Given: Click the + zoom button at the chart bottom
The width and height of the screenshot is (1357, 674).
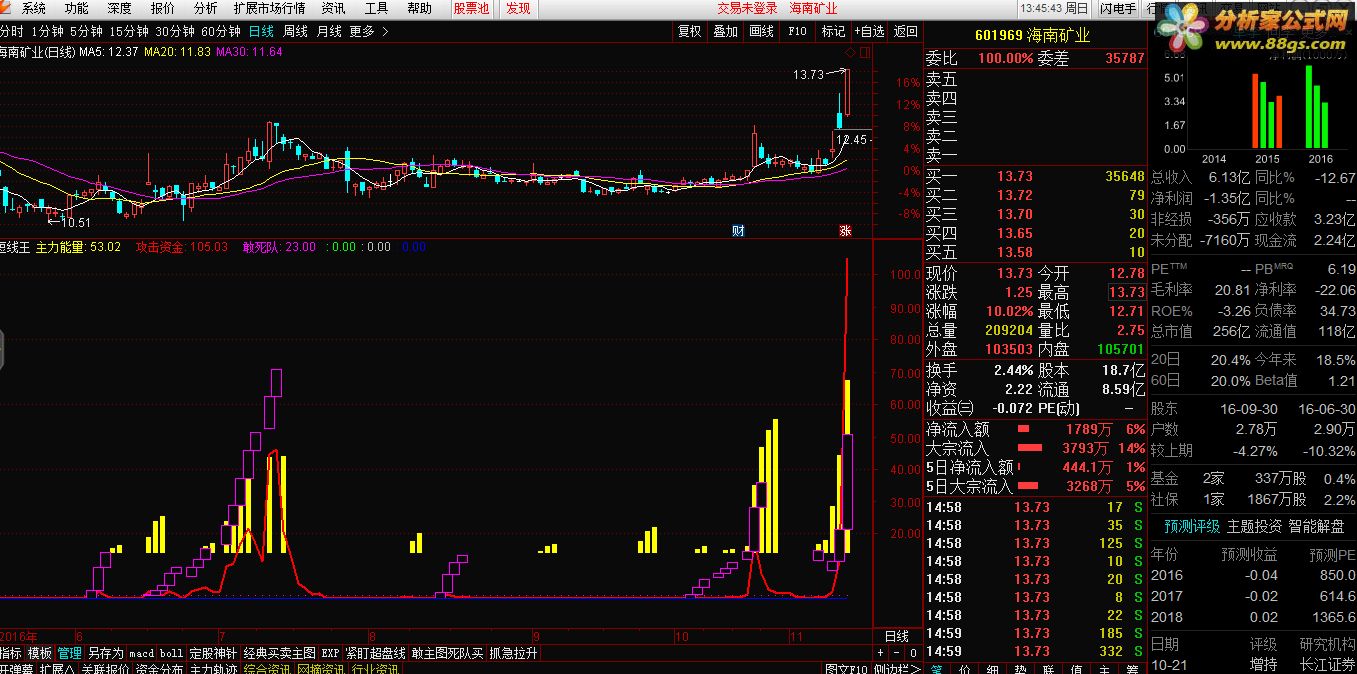Looking at the screenshot, I should pos(881,653).
